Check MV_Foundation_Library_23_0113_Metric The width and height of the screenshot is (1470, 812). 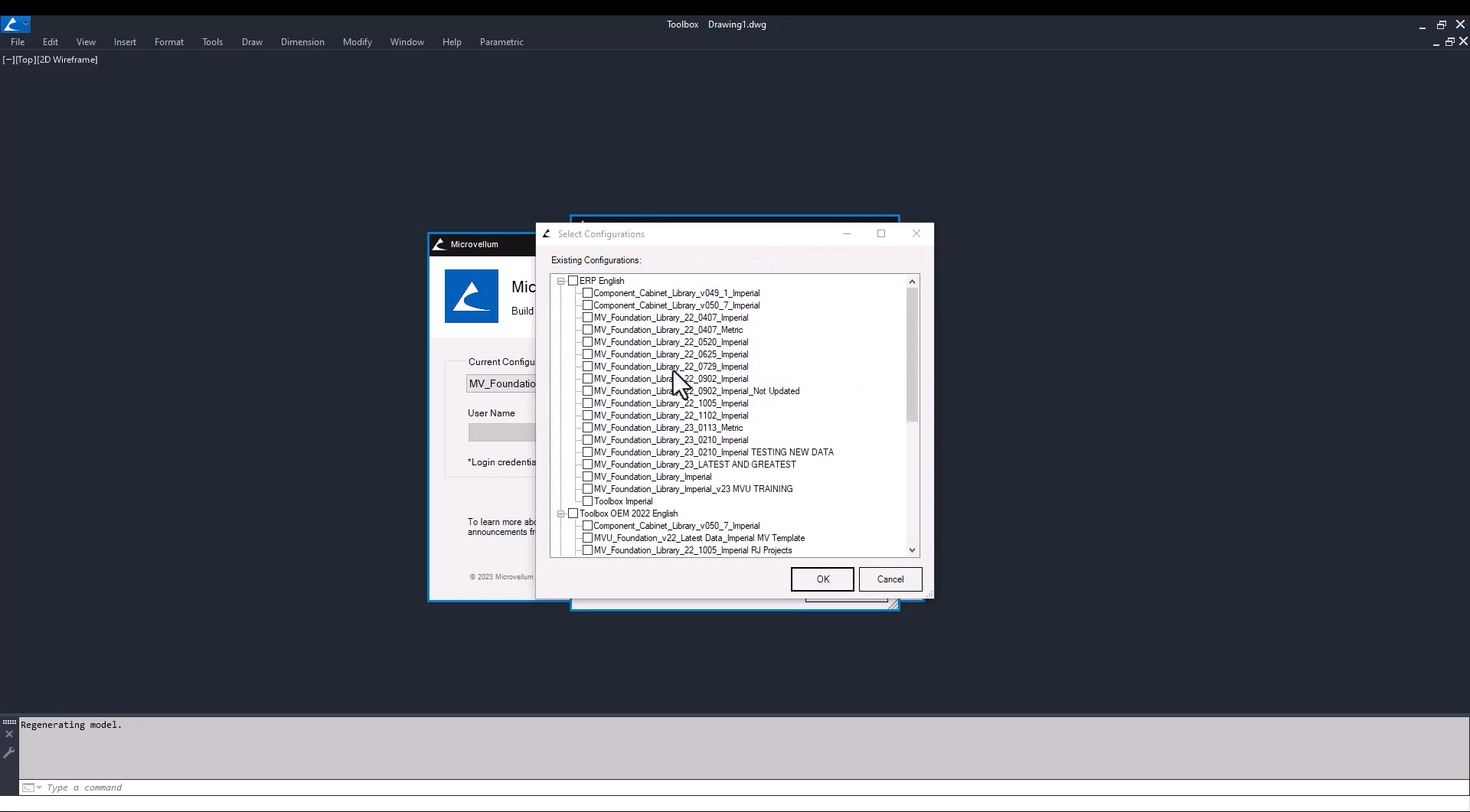pyautogui.click(x=587, y=428)
